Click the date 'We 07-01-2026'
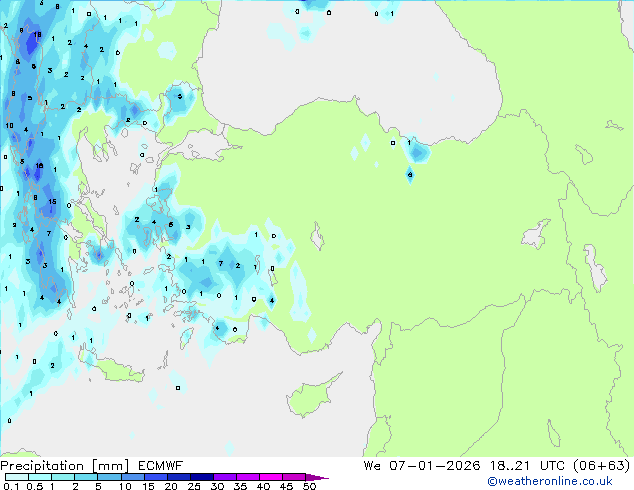Image resolution: width=634 pixels, height=490 pixels. pyautogui.click(x=422, y=466)
